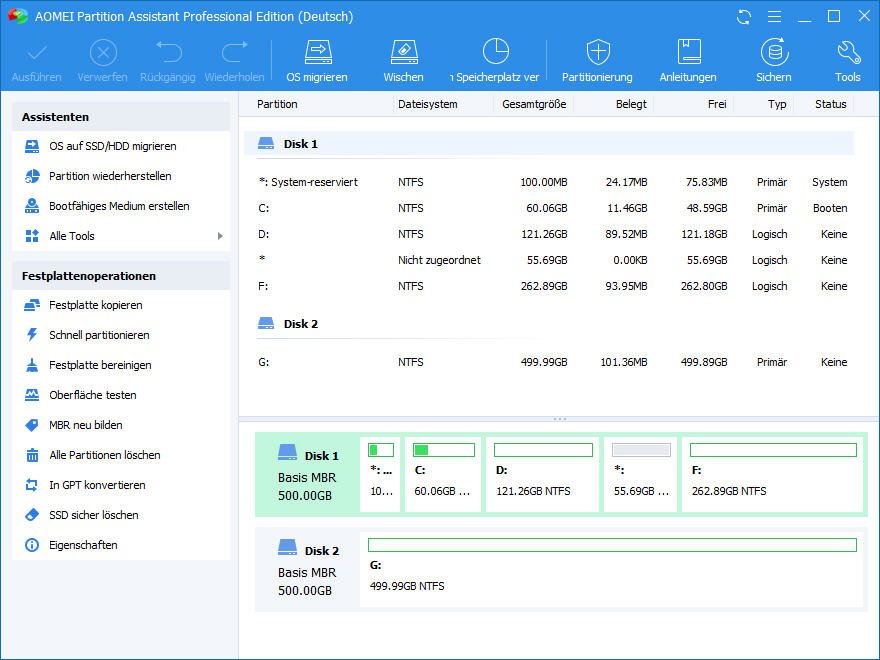The width and height of the screenshot is (880, 660).
Task: Click the G: partition block on Disk 2
Action: click(612, 566)
